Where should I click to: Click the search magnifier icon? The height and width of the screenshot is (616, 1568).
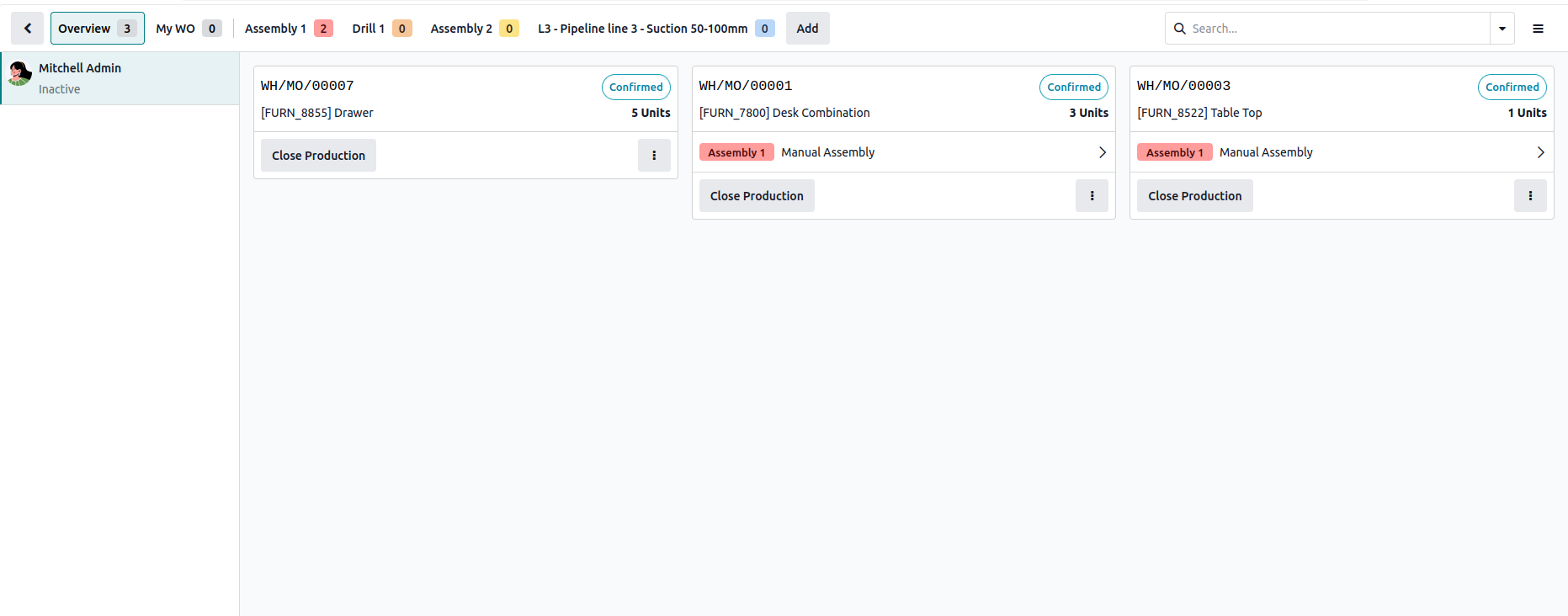pyautogui.click(x=1179, y=29)
